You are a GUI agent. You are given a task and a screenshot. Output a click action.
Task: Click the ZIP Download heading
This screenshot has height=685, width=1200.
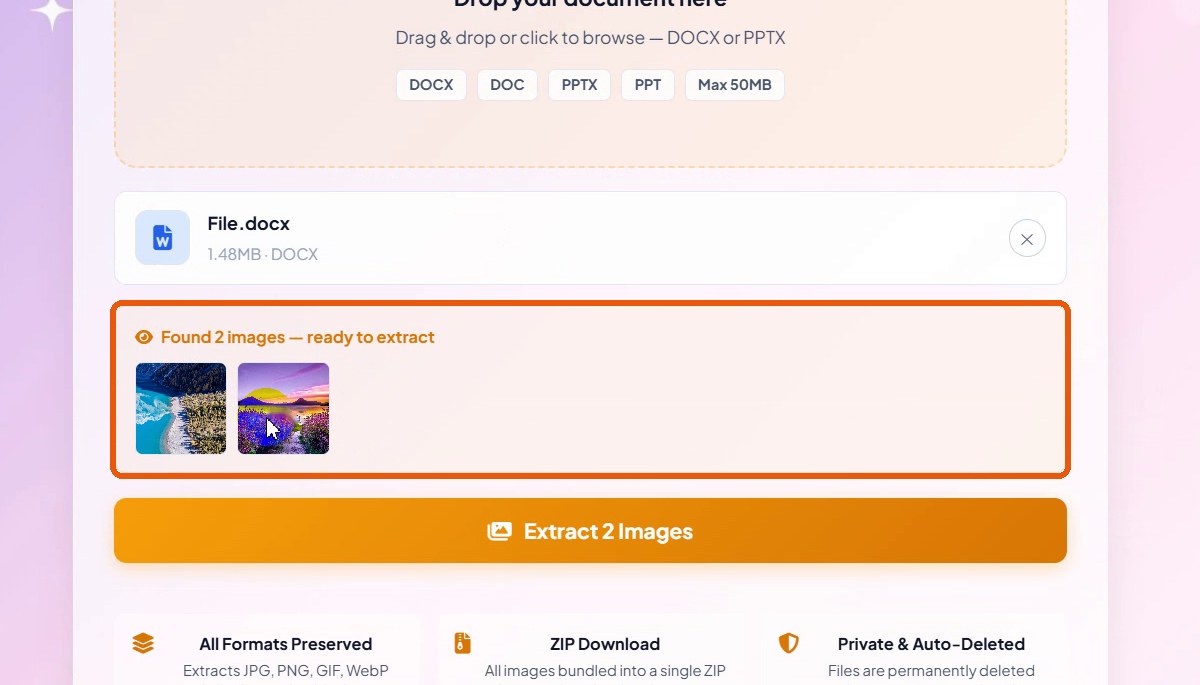point(605,644)
